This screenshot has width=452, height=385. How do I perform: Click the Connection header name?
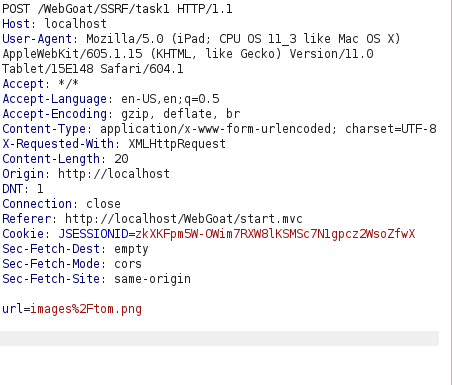click(37, 204)
